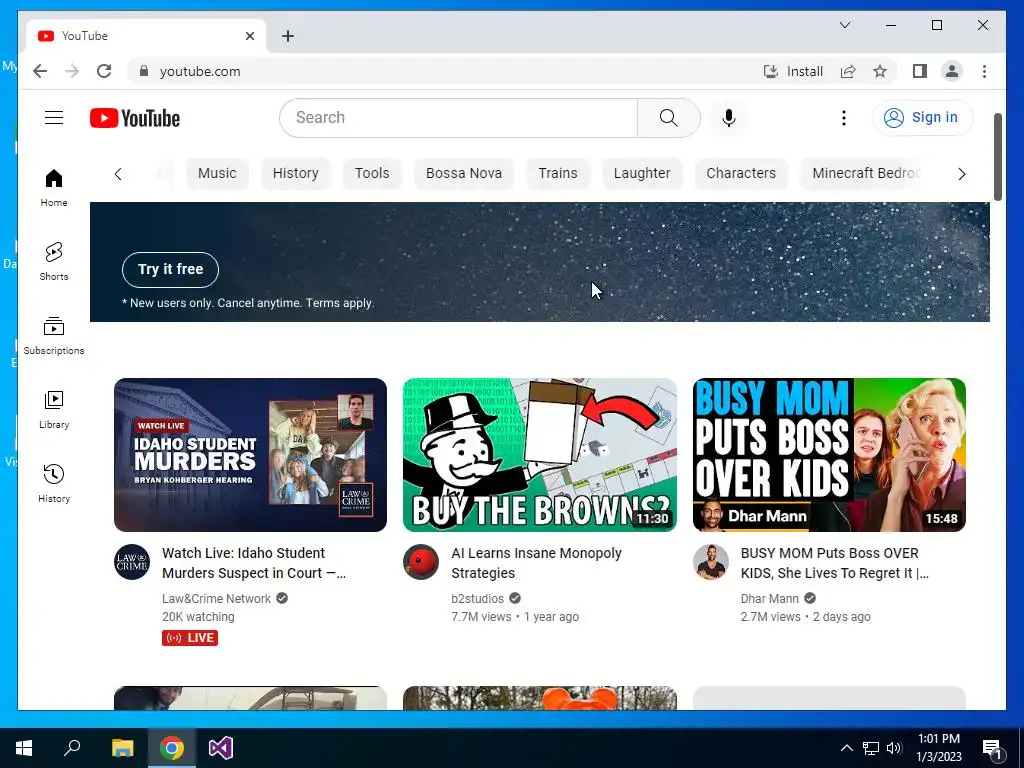Click Chrome back arrow

click(40, 71)
